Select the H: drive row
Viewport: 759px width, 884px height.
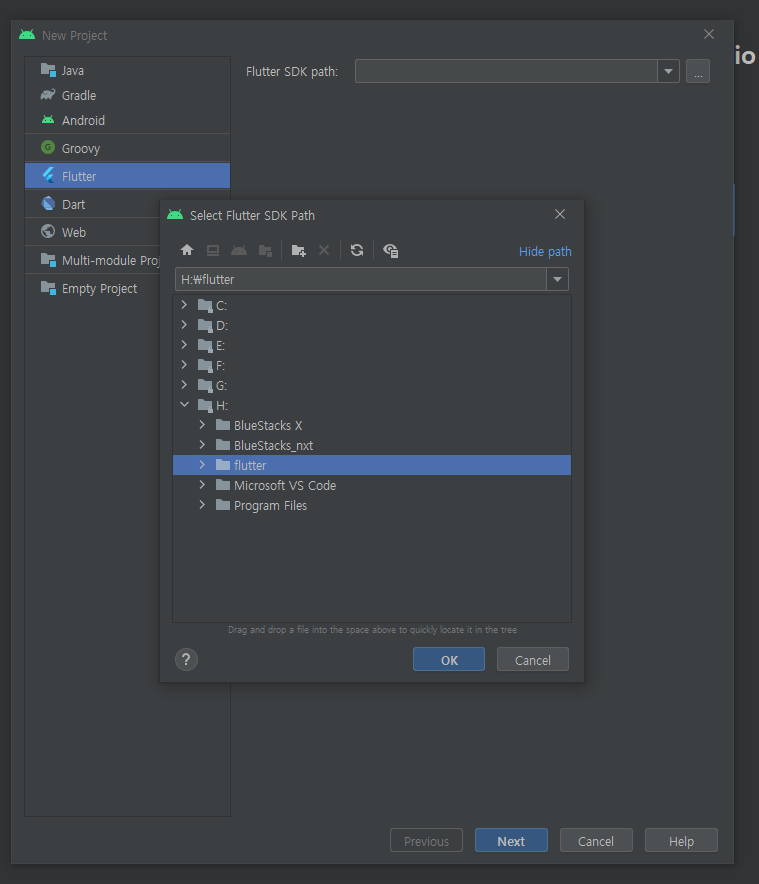point(372,405)
